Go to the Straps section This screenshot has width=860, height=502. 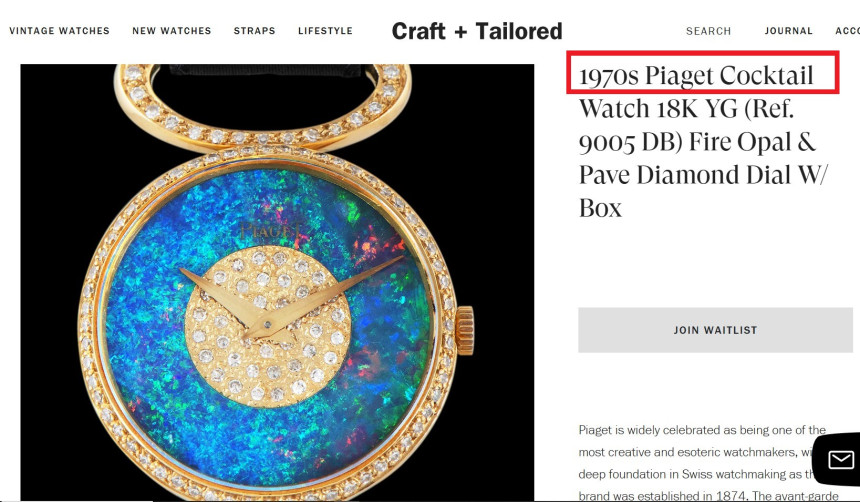point(254,31)
